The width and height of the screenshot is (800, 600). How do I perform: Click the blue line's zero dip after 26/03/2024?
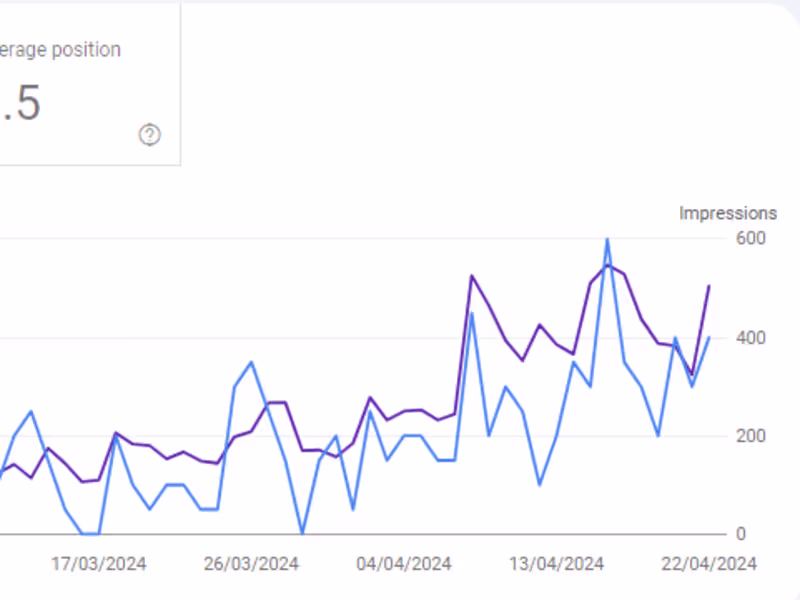(x=302, y=534)
